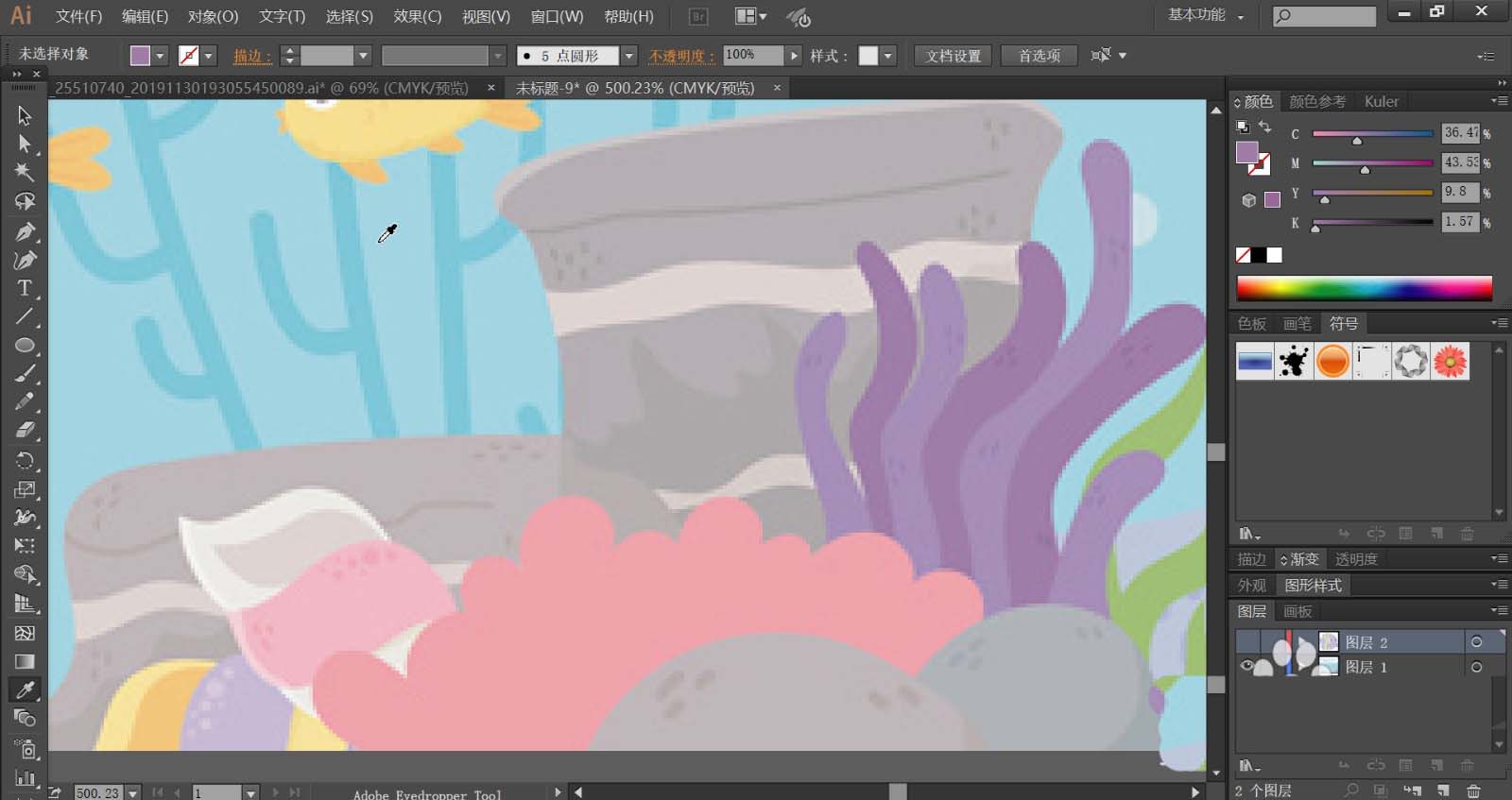Open the Color panel options menu
This screenshot has width=1512, height=800.
pyautogui.click(x=1499, y=101)
